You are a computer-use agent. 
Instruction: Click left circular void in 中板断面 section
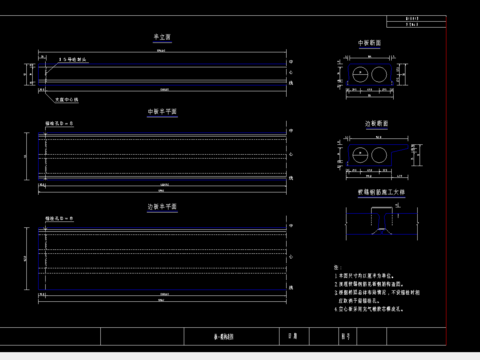tap(360, 75)
